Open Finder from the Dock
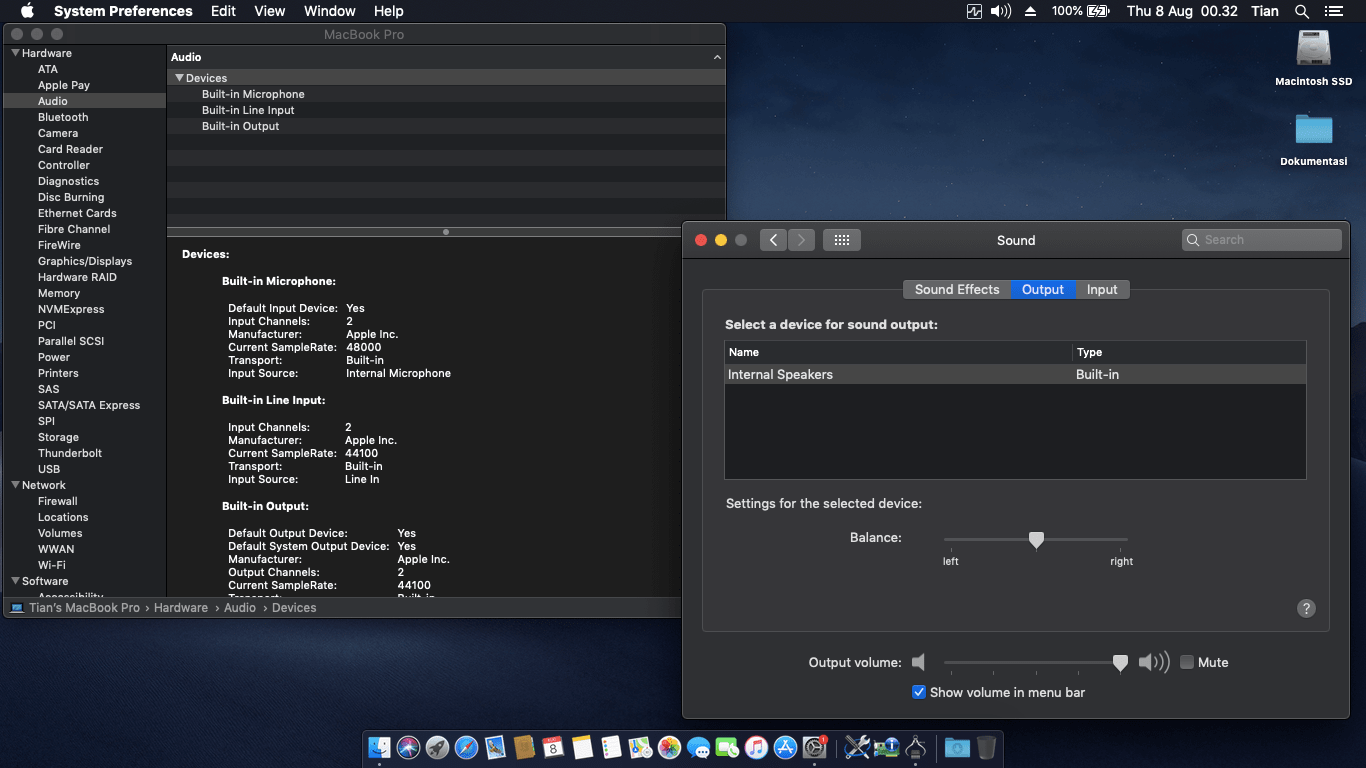The image size is (1366, 768). point(379,747)
